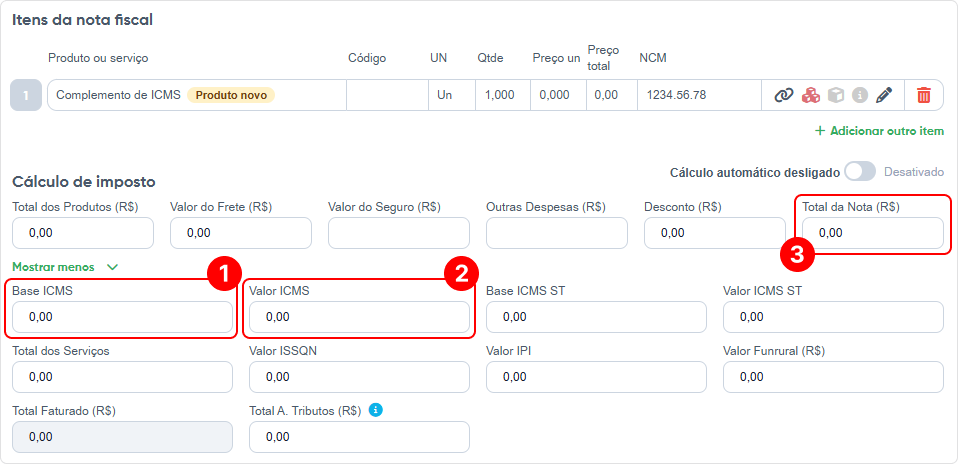Click blue info icon next to Total A. Tributos

pyautogui.click(x=376, y=410)
